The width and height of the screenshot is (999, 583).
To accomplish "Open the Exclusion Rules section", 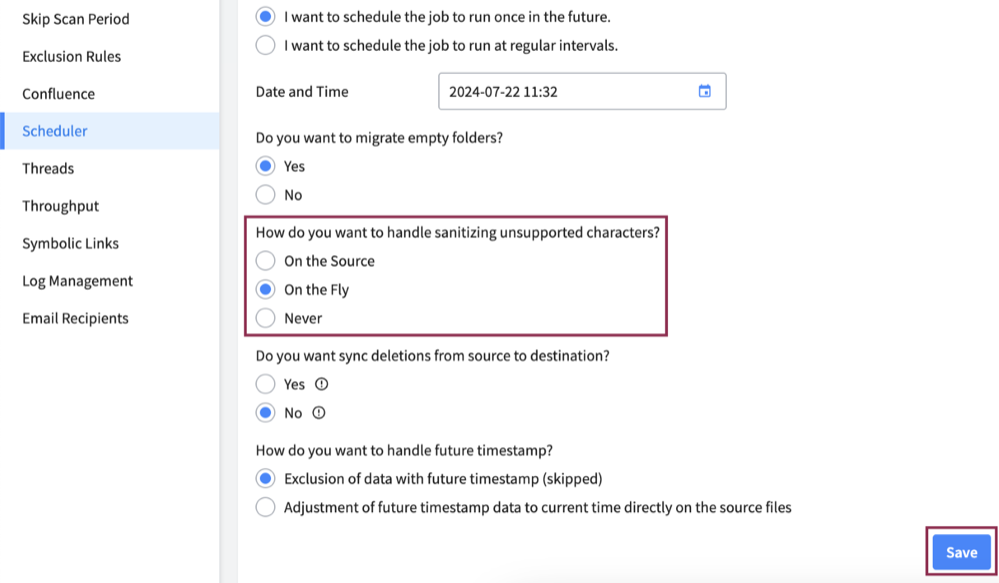I will point(70,56).
